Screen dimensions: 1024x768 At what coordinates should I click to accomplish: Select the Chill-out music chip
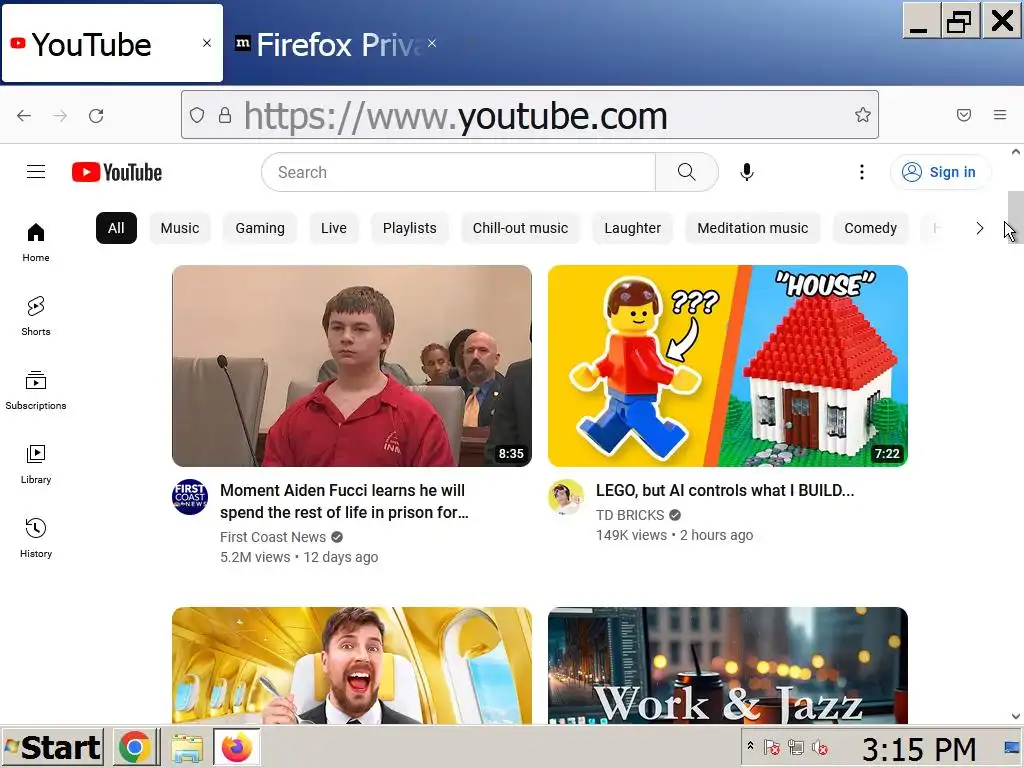[x=520, y=228]
